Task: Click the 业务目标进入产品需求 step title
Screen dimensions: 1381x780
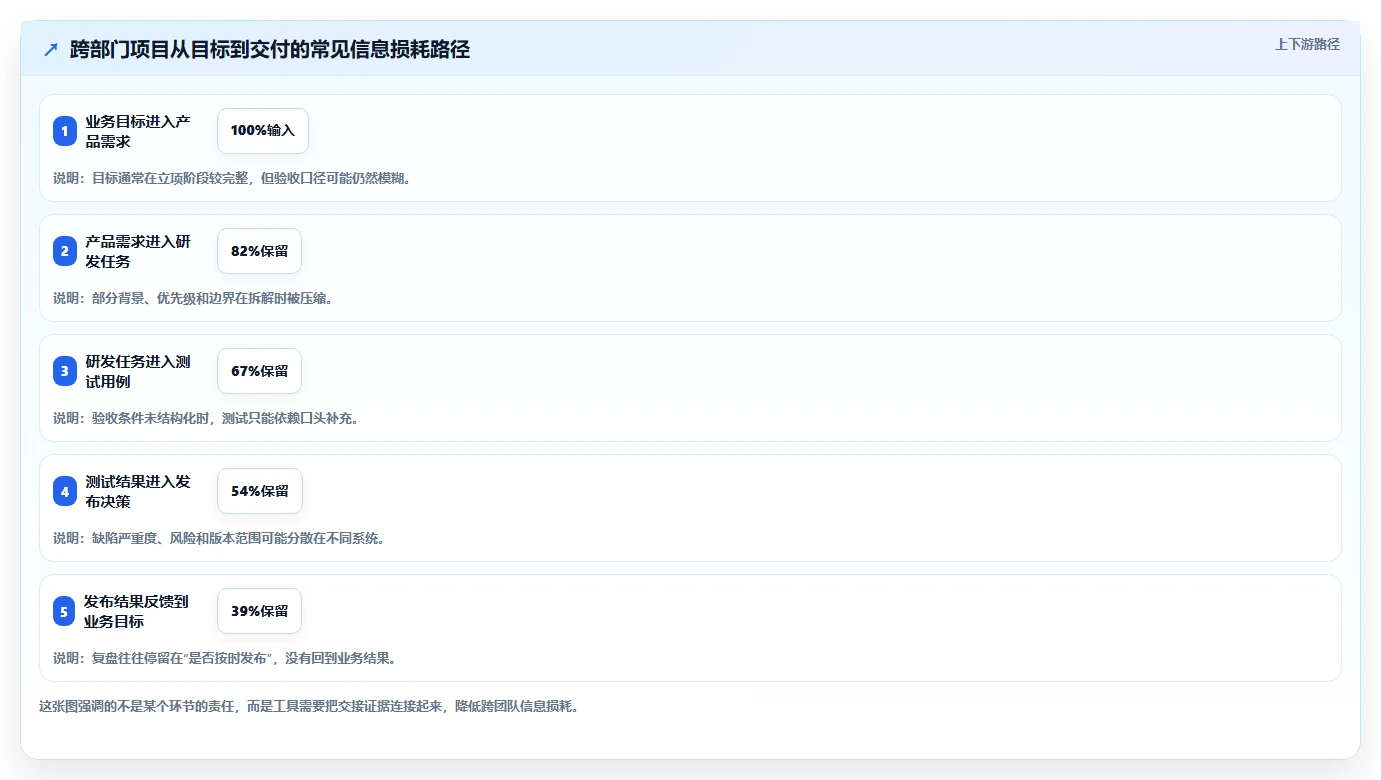Action: point(138,131)
